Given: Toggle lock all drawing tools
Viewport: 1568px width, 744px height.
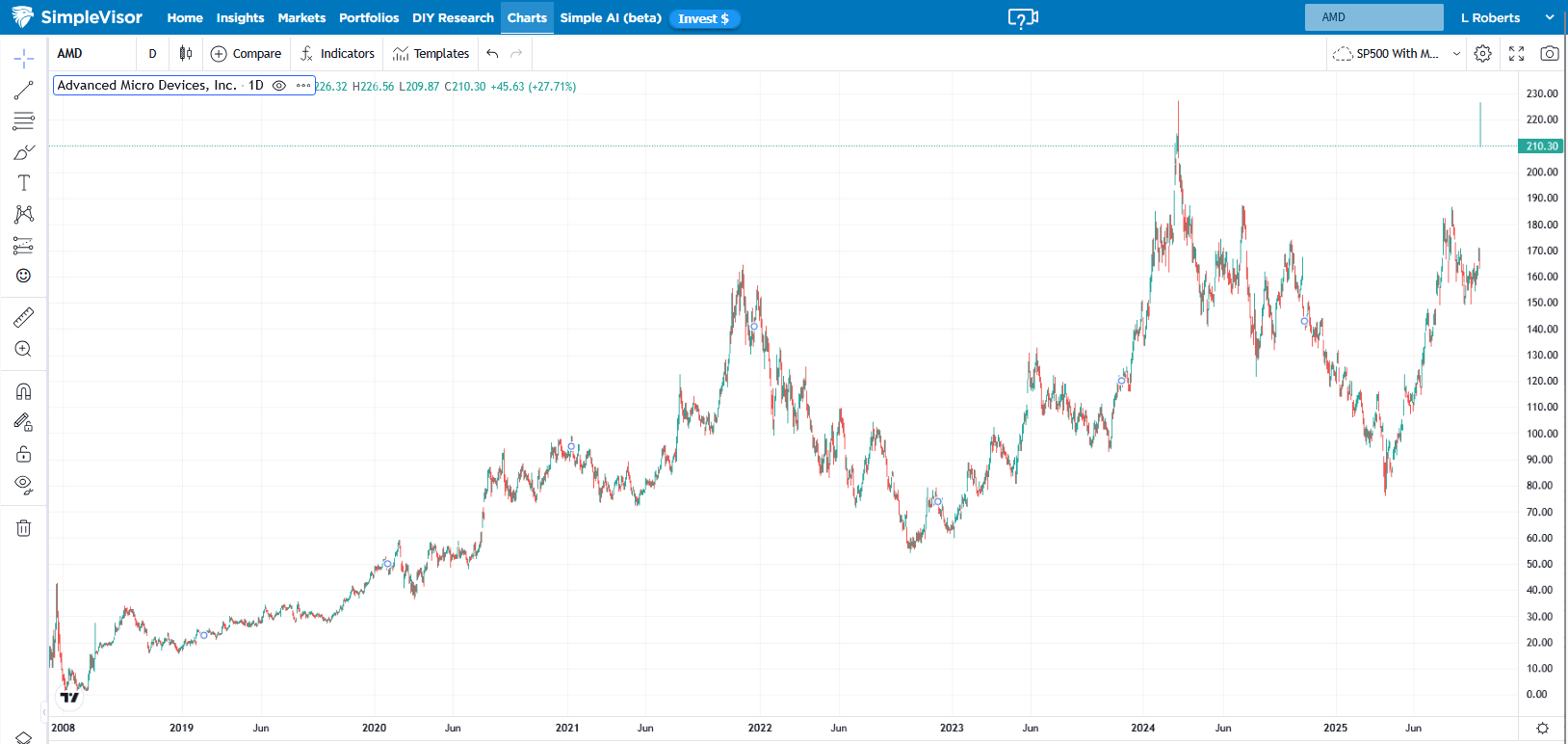Looking at the screenshot, I should pyautogui.click(x=24, y=454).
